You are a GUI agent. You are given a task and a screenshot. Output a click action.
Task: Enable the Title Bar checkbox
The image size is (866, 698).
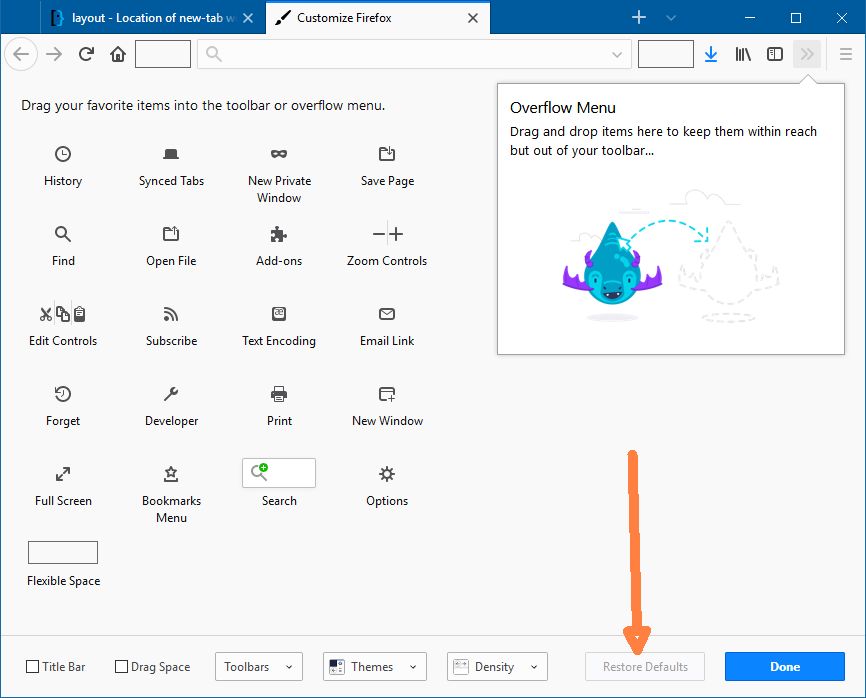click(x=33, y=667)
